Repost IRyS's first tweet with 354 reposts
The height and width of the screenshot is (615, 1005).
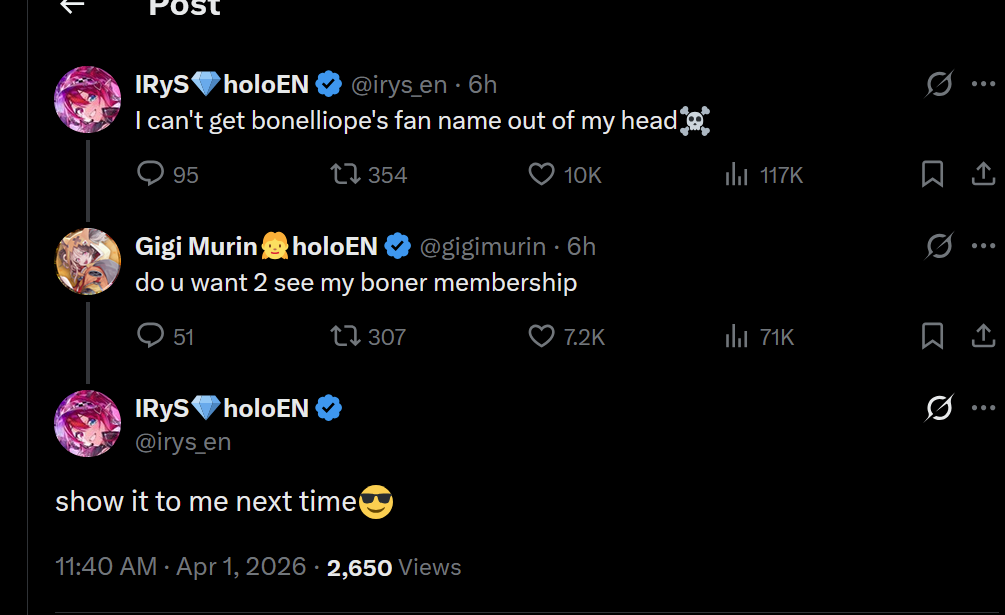point(344,175)
